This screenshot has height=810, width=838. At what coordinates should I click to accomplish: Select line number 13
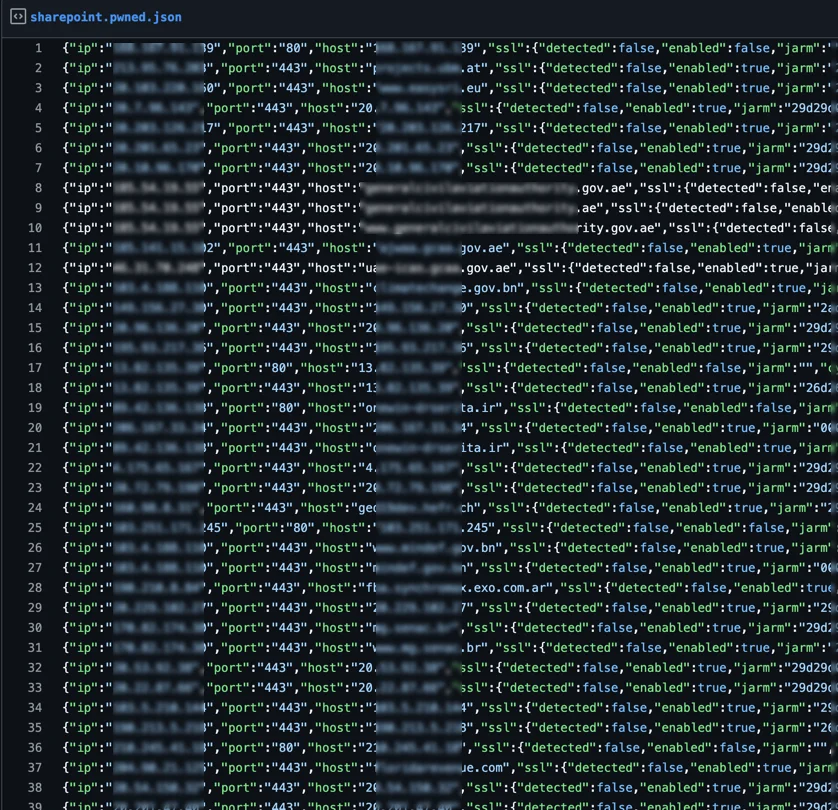point(35,288)
